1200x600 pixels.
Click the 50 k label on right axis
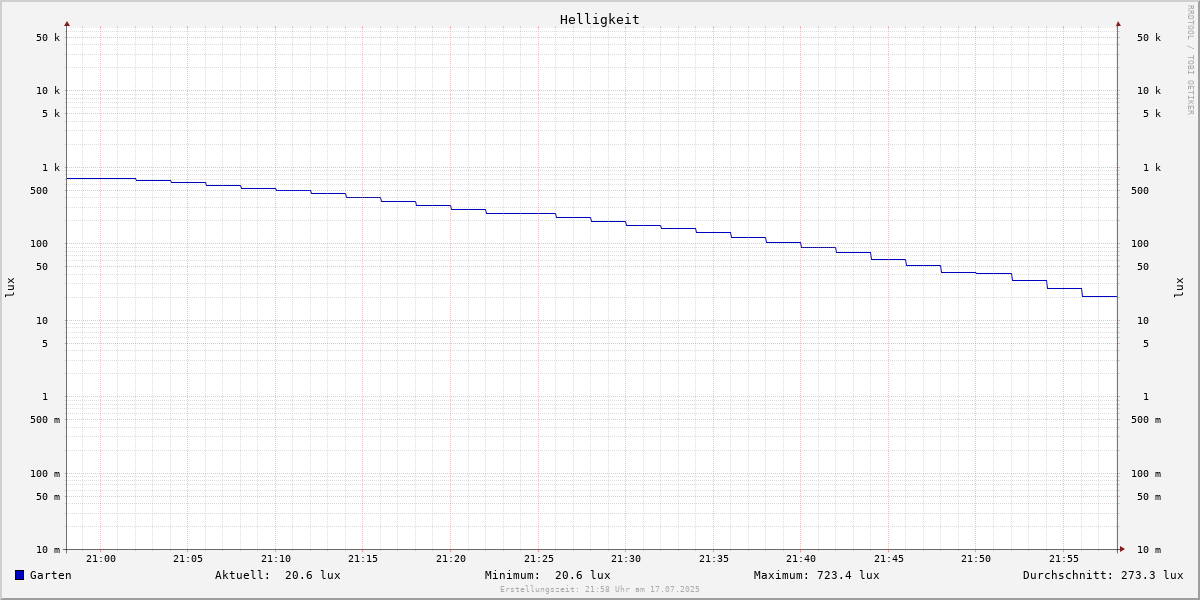coord(1149,38)
